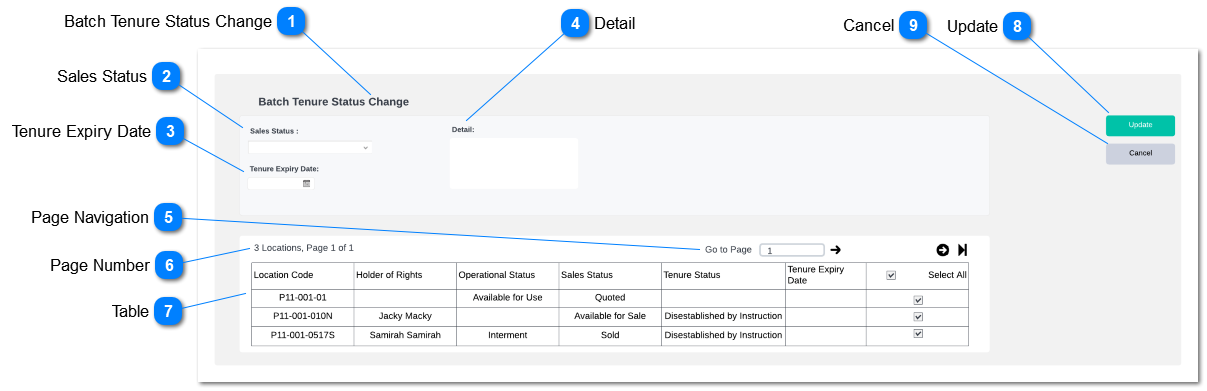This screenshot has width=1207, height=391.
Task: Click Disestablished by Instruction in P11-001-0517S row
Action: (x=723, y=335)
